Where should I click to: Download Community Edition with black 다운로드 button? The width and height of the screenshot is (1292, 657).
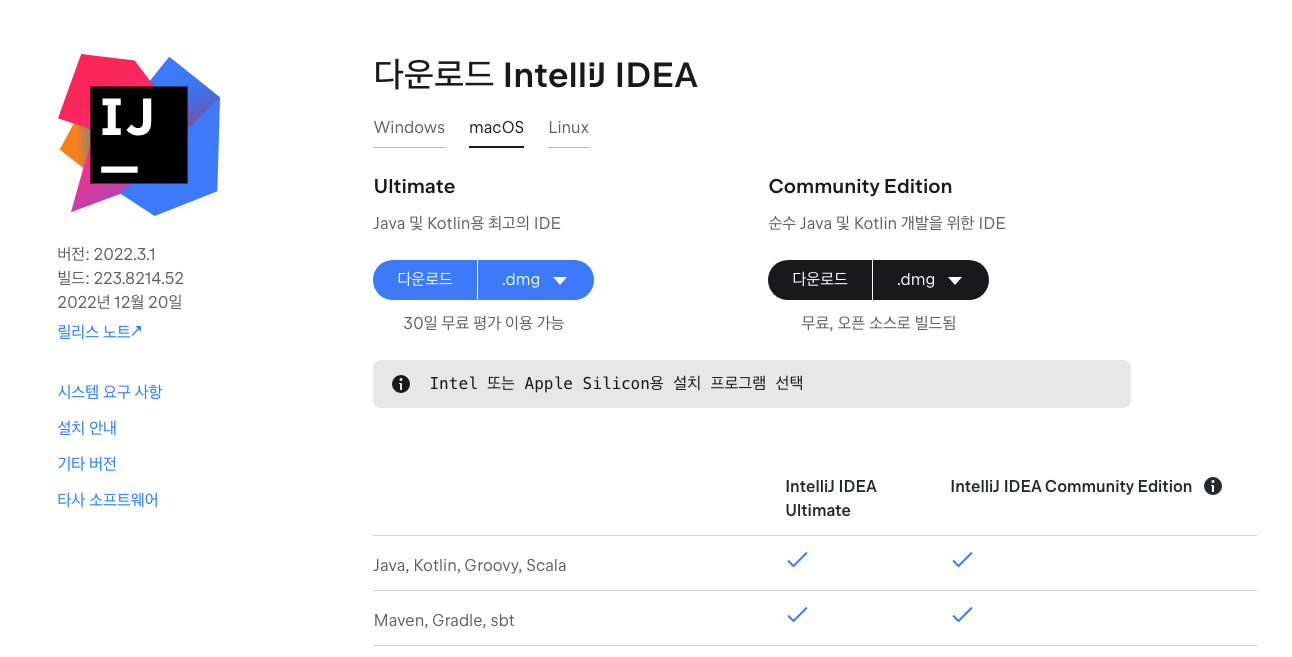coord(820,280)
